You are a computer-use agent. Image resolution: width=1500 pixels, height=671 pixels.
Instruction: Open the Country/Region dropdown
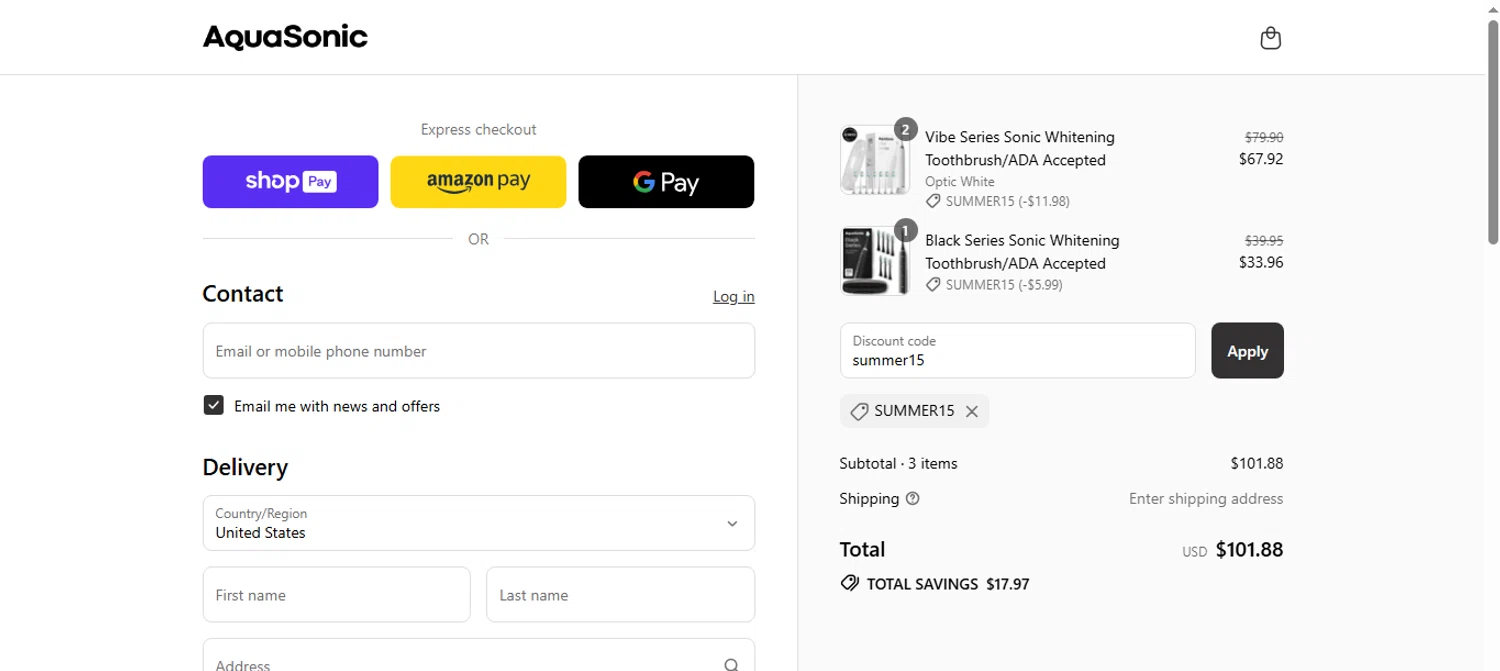click(478, 523)
